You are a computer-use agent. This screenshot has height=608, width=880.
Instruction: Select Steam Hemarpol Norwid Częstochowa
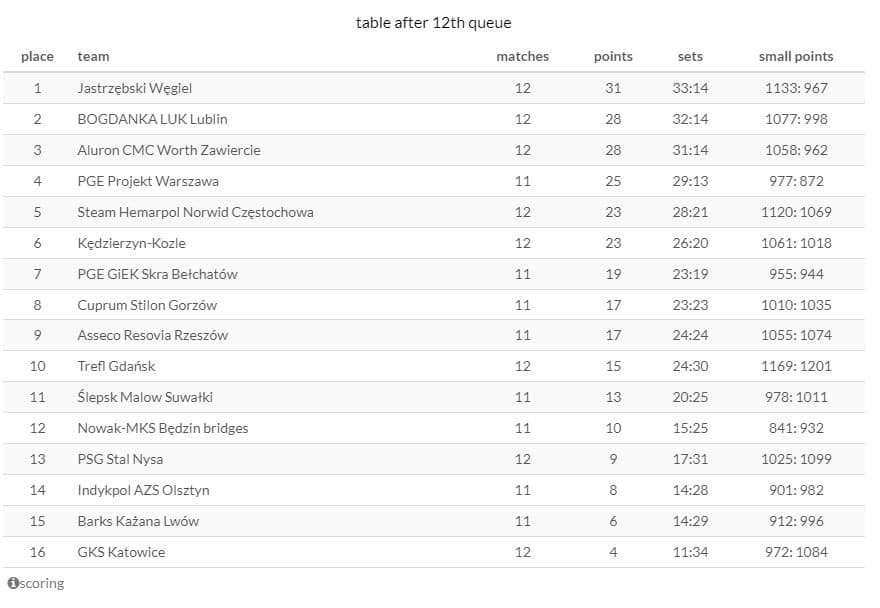[x=195, y=212]
